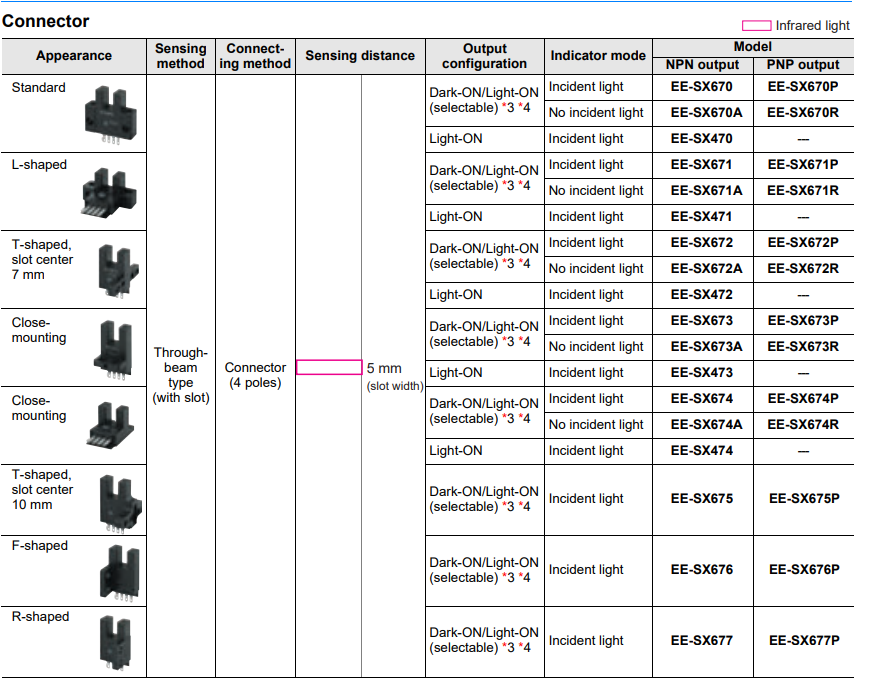
Task: Select model EE-SX677P in PNP column
Action: (x=803, y=641)
